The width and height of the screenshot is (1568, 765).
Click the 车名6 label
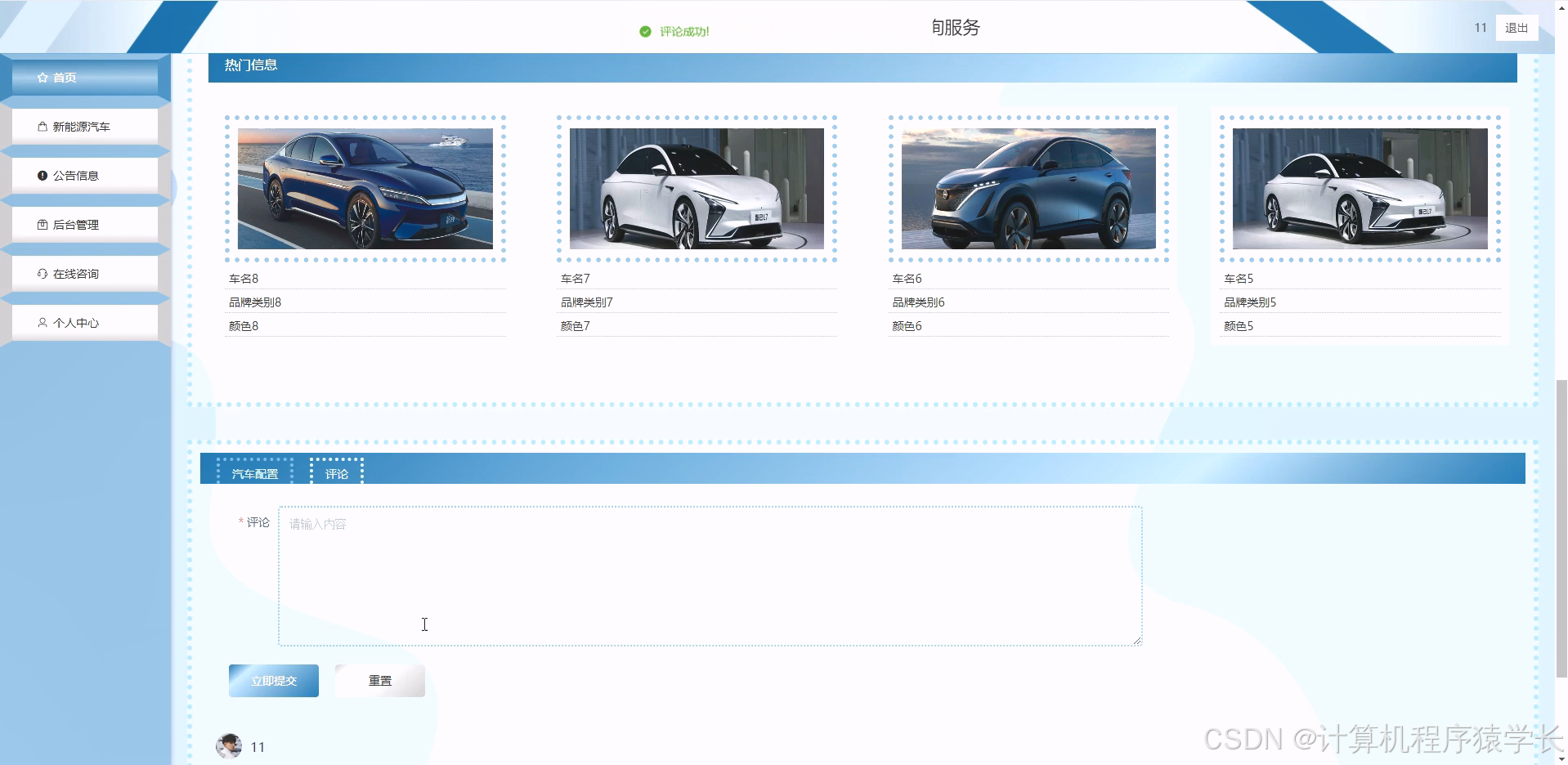coord(907,279)
